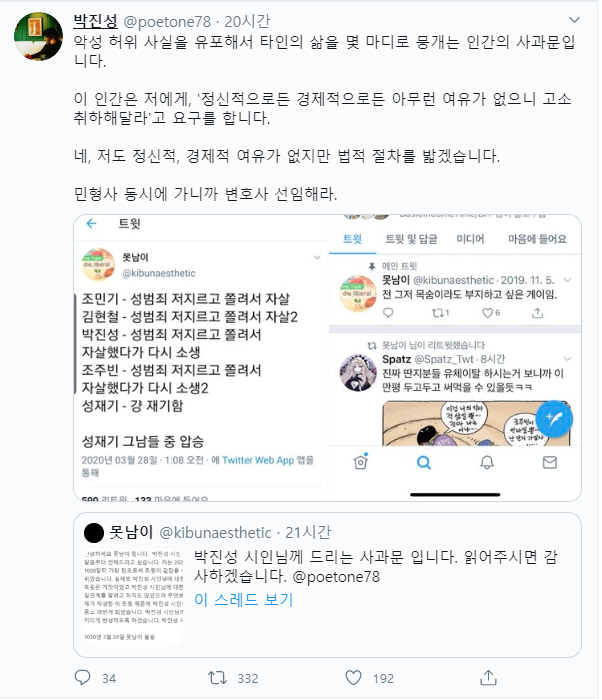Screen dimensions: 602x700
Task: Open the 마음에 들어요 tab
Action: [537, 239]
